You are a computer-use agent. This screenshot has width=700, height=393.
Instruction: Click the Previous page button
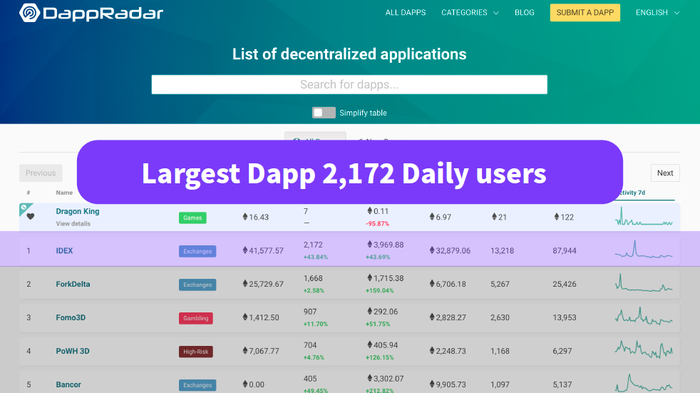pos(41,173)
